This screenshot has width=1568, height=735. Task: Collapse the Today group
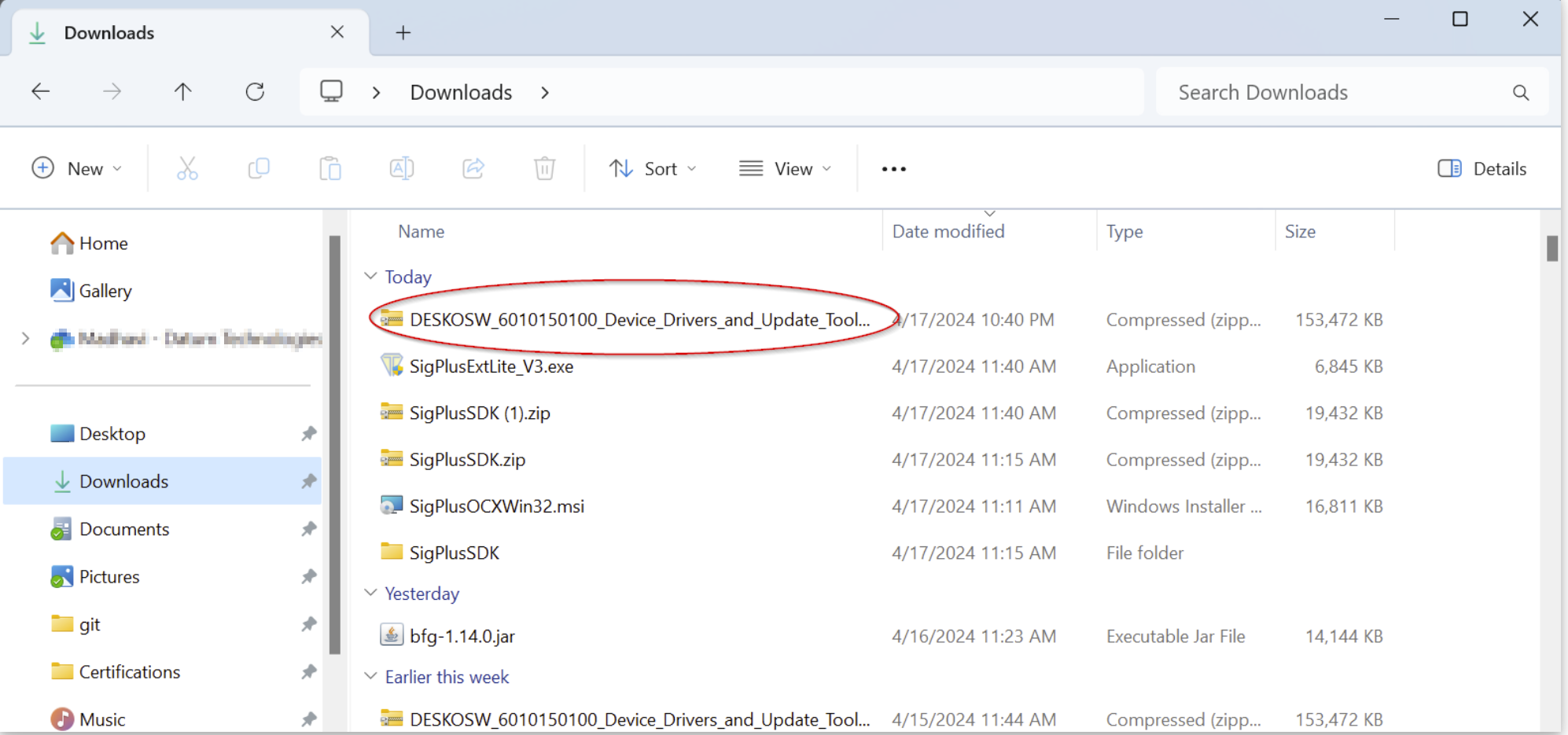pos(370,276)
